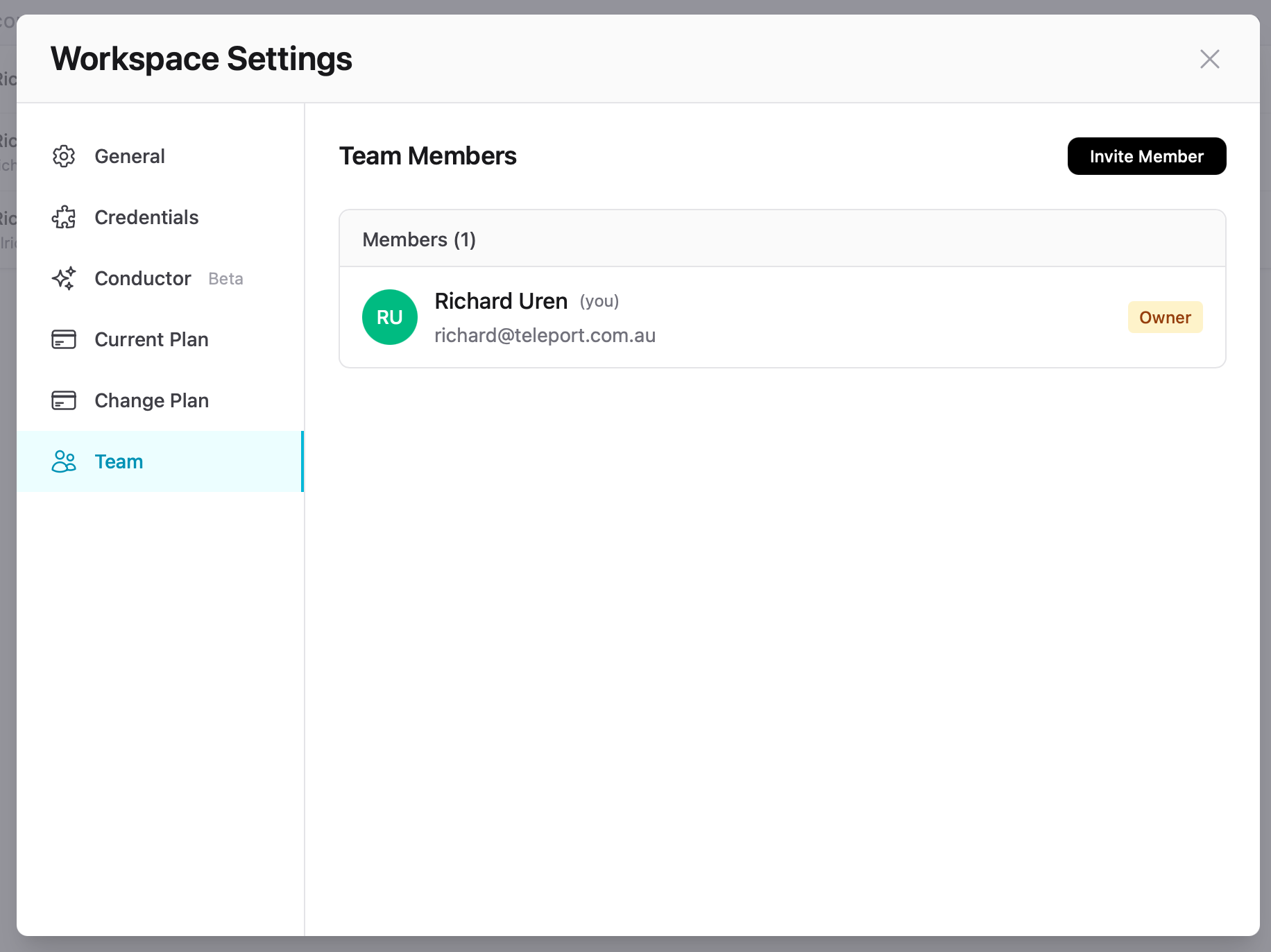Image resolution: width=1271 pixels, height=952 pixels.
Task: Click the RU avatar circle
Action: click(389, 317)
